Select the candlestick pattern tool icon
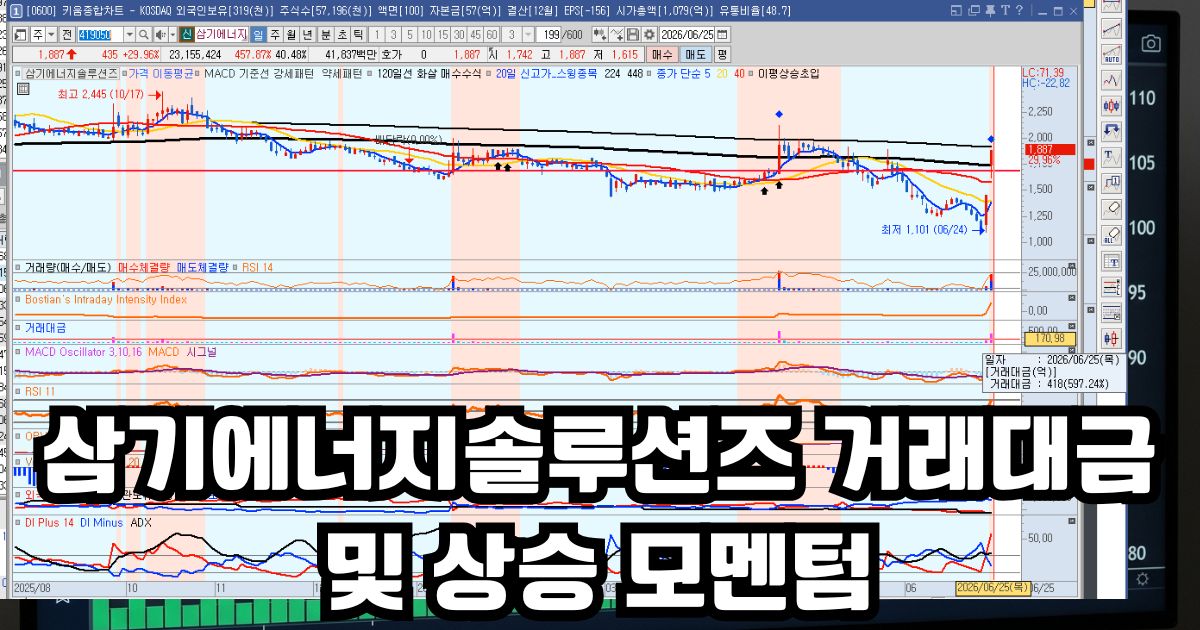The height and width of the screenshot is (630, 1200). (x=1112, y=105)
